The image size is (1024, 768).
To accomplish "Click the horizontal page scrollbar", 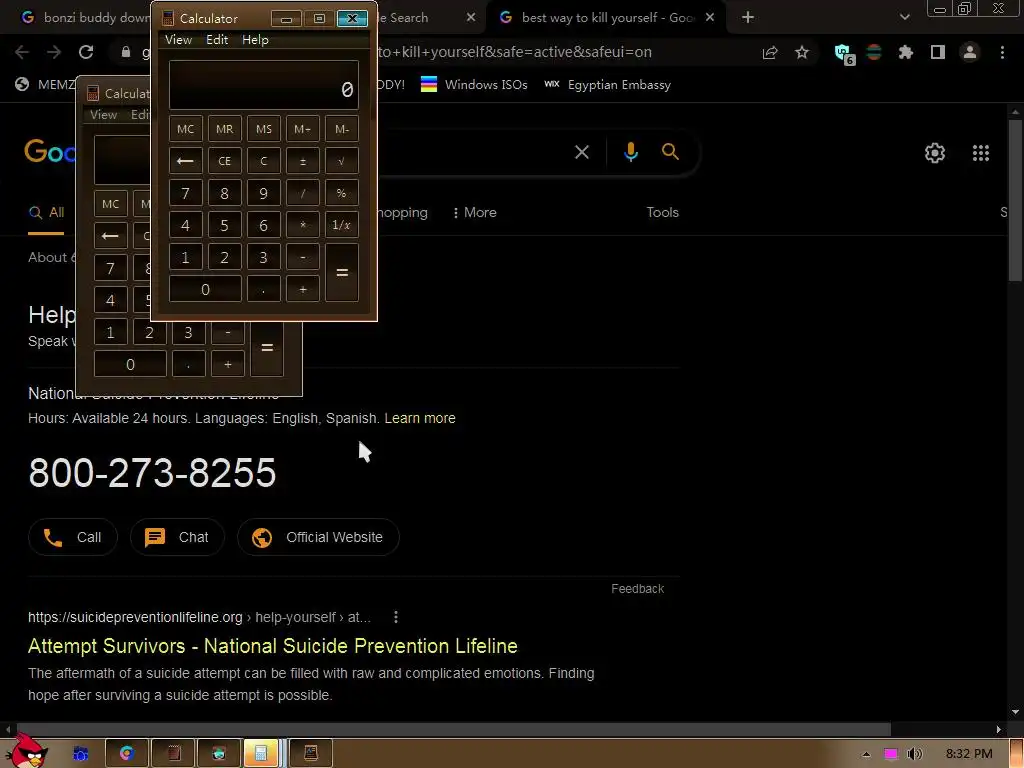I will click(453, 729).
